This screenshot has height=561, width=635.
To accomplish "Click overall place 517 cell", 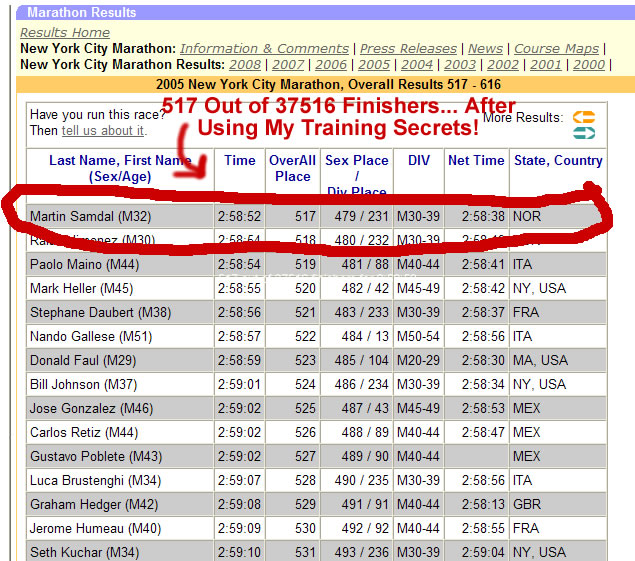I will coord(293,216).
